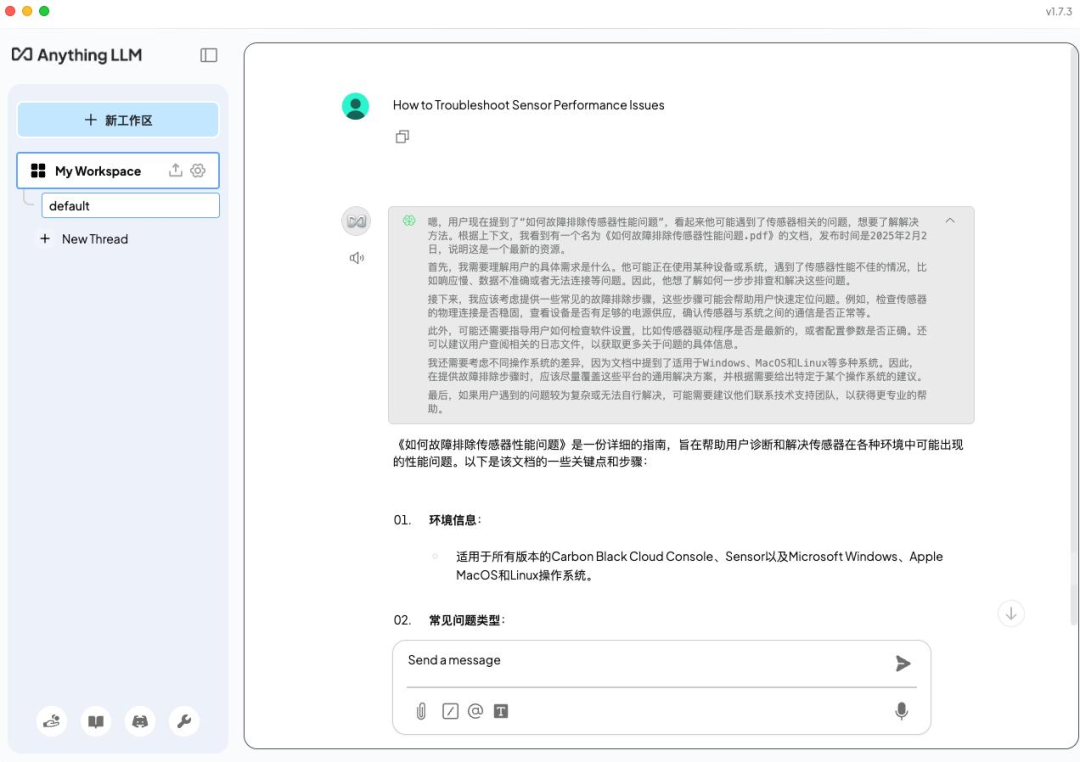This screenshot has height=762, width=1080.
Task: Click the green brain thought icon
Action: click(409, 220)
